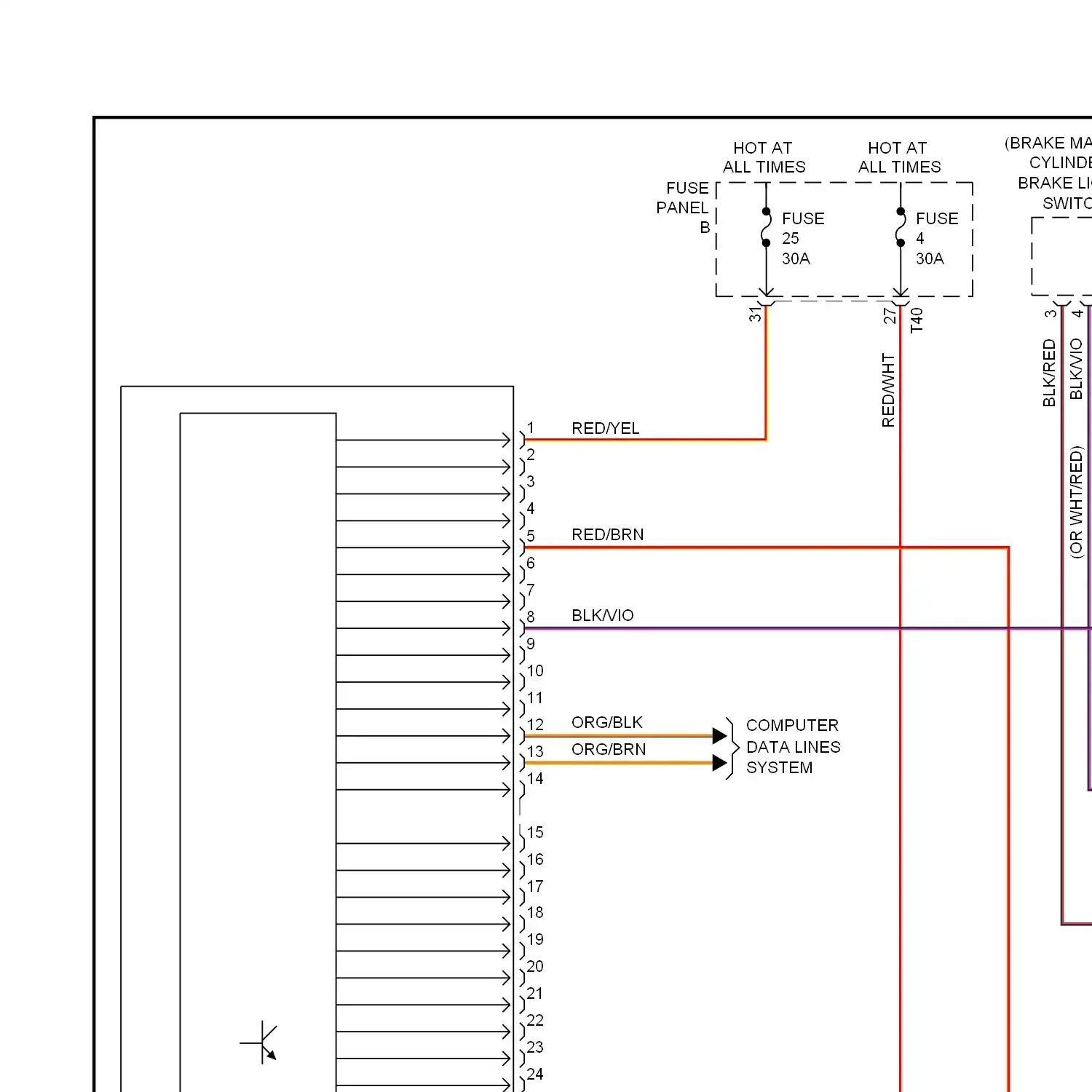Image resolution: width=1092 pixels, height=1092 pixels.
Task: Click the T40 connector label
Action: [917, 320]
